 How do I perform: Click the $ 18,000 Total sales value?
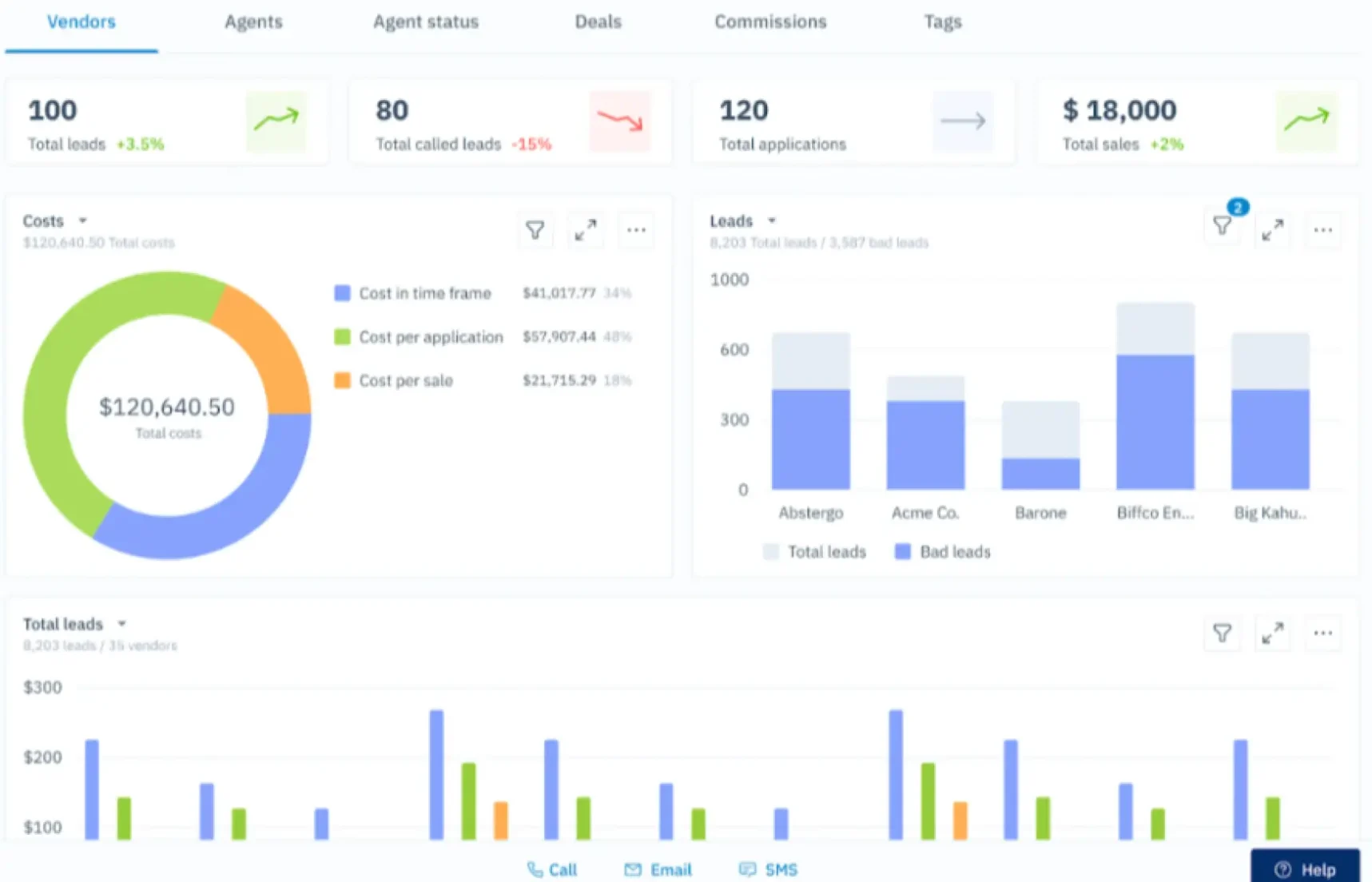1119,110
